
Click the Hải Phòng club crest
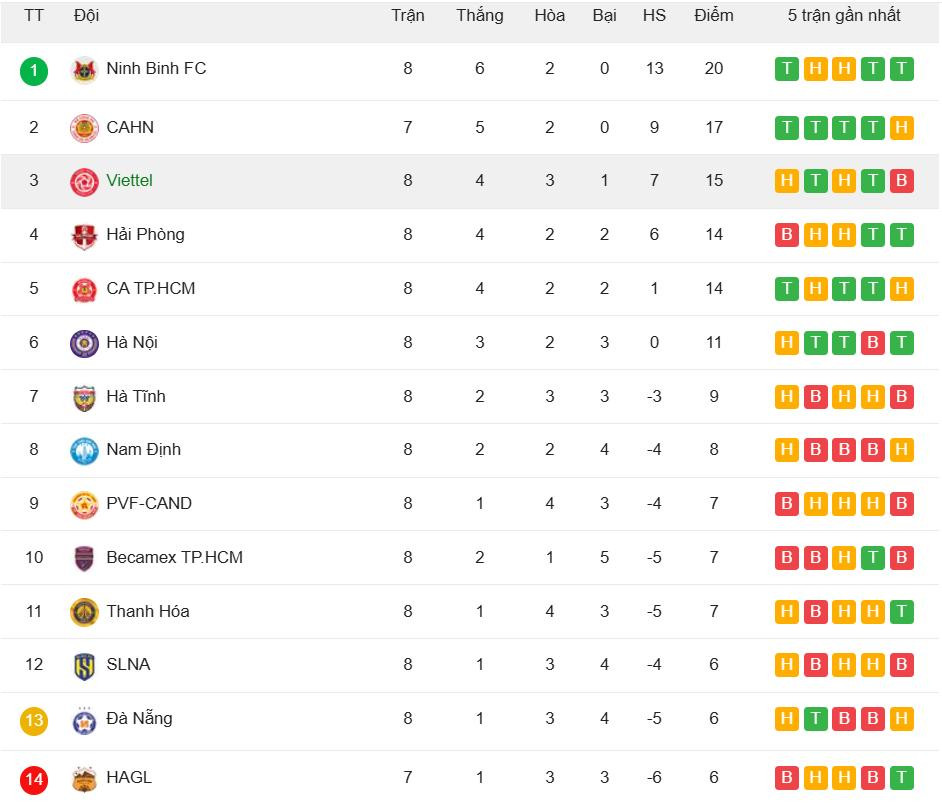pyautogui.click(x=84, y=236)
